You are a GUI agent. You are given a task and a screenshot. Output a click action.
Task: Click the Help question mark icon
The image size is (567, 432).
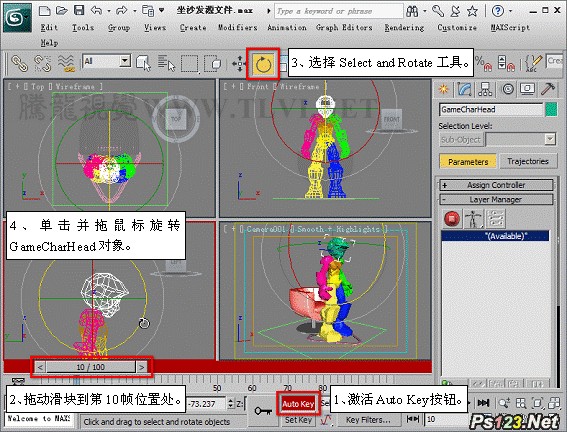click(498, 11)
